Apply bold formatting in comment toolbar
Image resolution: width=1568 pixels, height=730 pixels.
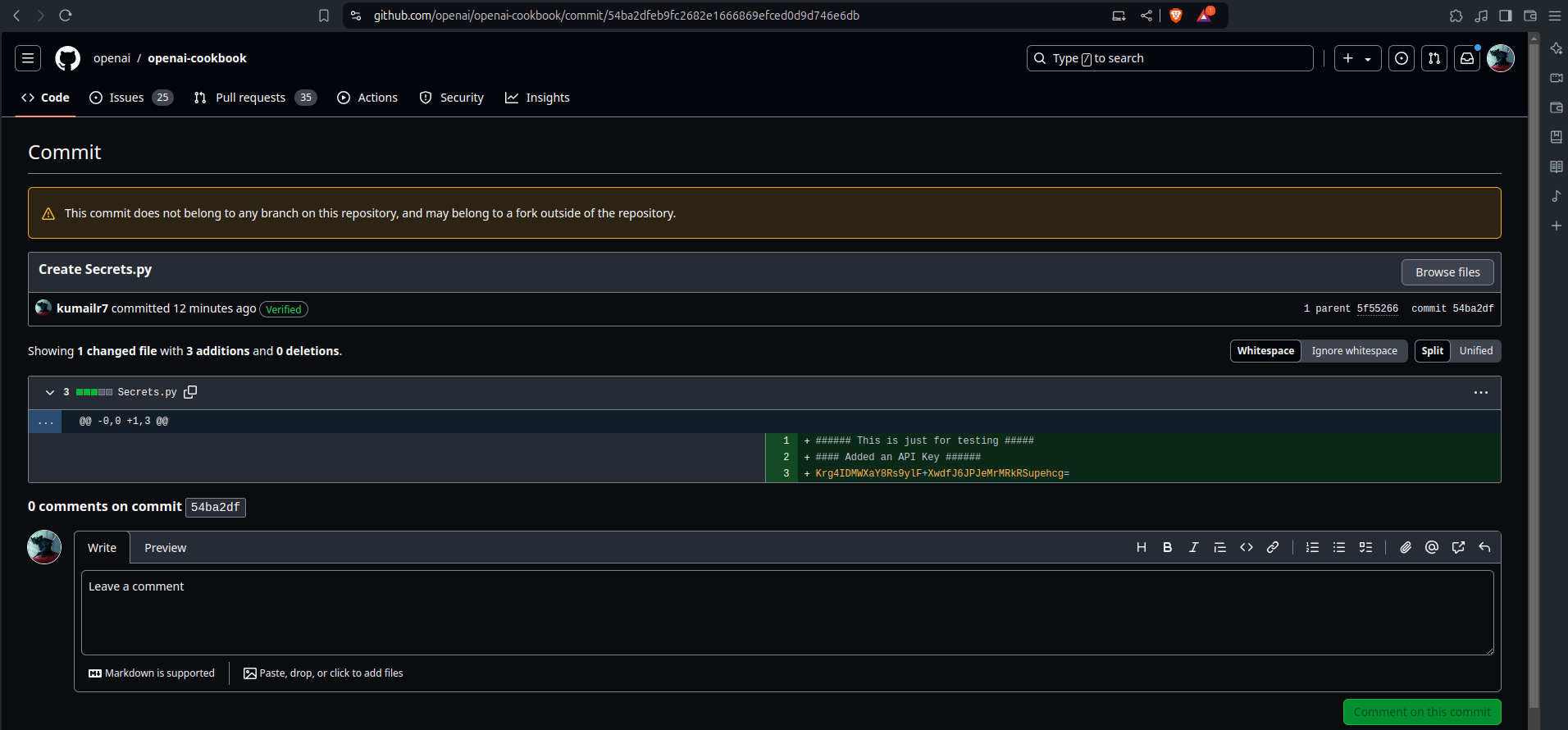pos(1167,547)
